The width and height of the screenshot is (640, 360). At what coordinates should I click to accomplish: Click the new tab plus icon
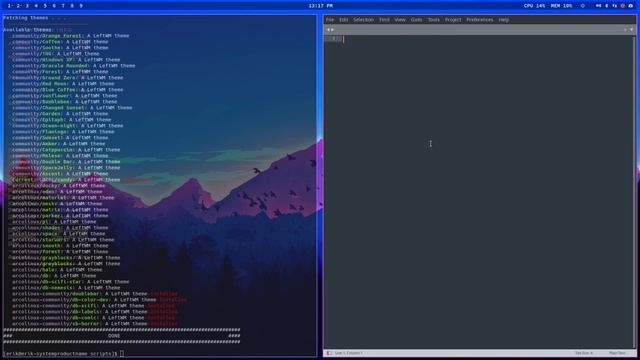625,30
